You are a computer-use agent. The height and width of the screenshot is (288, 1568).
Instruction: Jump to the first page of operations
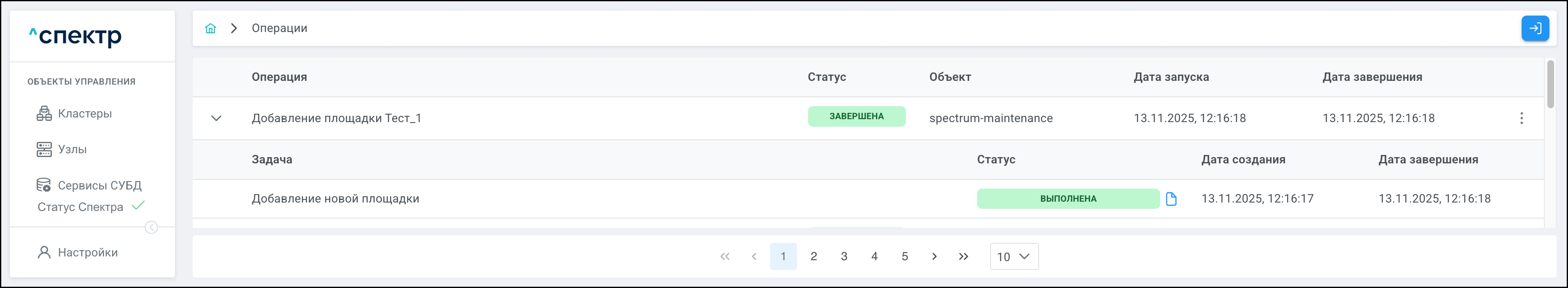[725, 256]
